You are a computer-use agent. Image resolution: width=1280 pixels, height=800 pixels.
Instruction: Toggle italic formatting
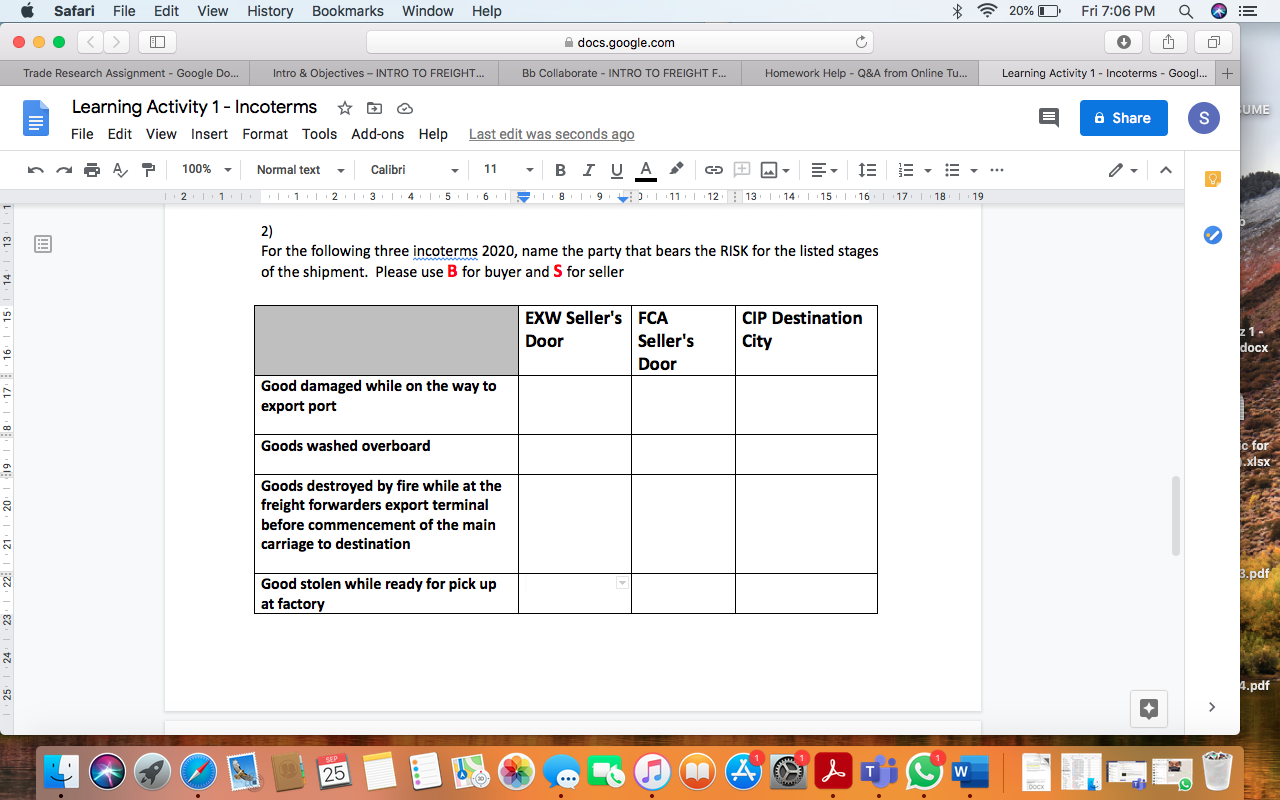click(x=588, y=170)
